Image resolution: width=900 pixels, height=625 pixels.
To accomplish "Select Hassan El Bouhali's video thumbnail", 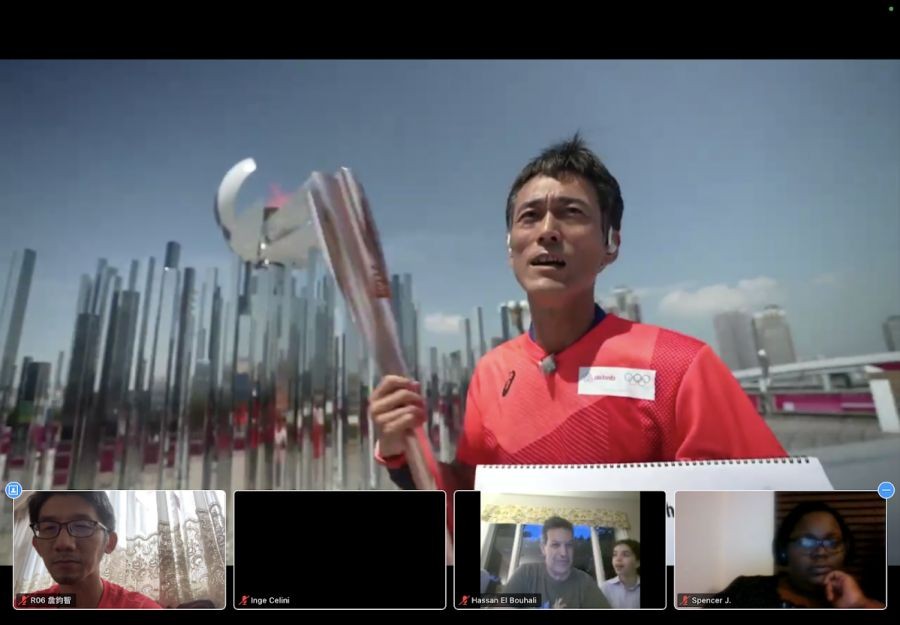I will 560,549.
